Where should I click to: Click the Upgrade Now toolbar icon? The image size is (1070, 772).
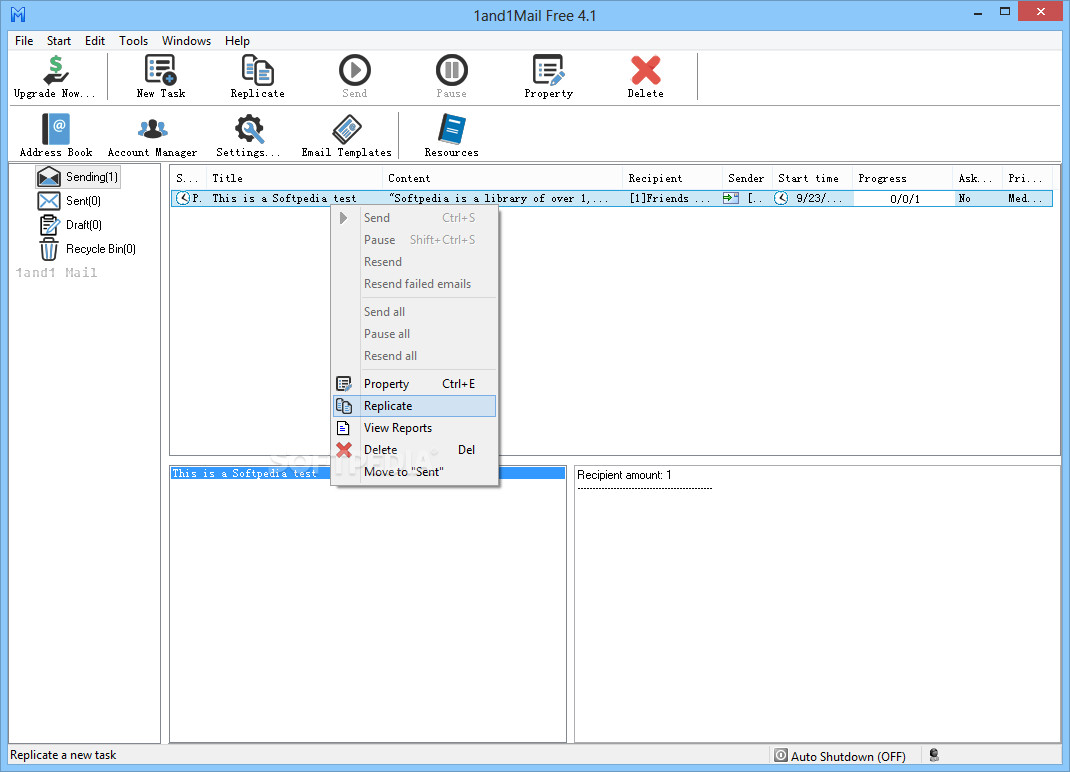tap(55, 77)
